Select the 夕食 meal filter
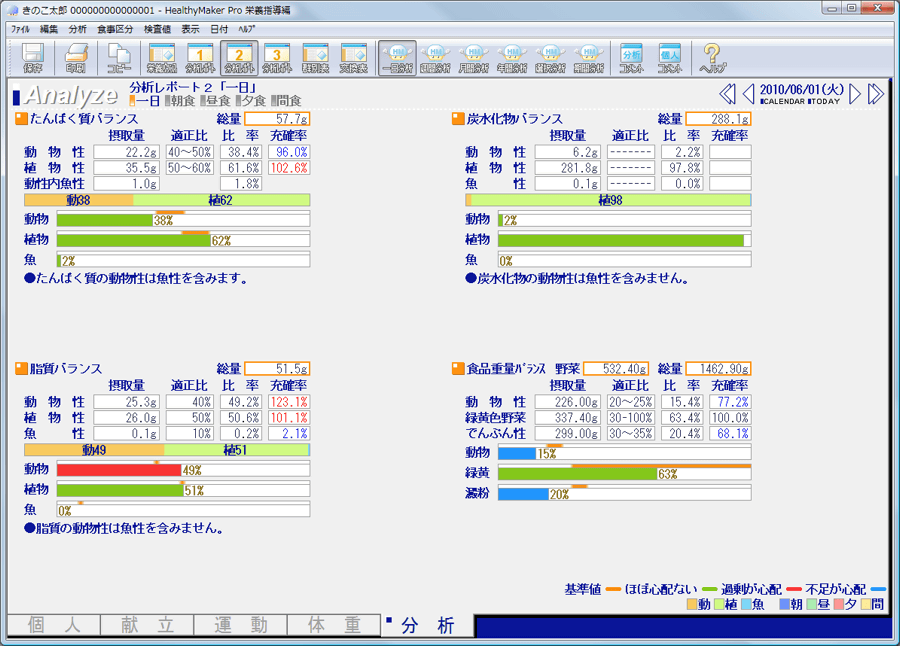Image resolution: width=900 pixels, height=646 pixels. click(x=251, y=101)
